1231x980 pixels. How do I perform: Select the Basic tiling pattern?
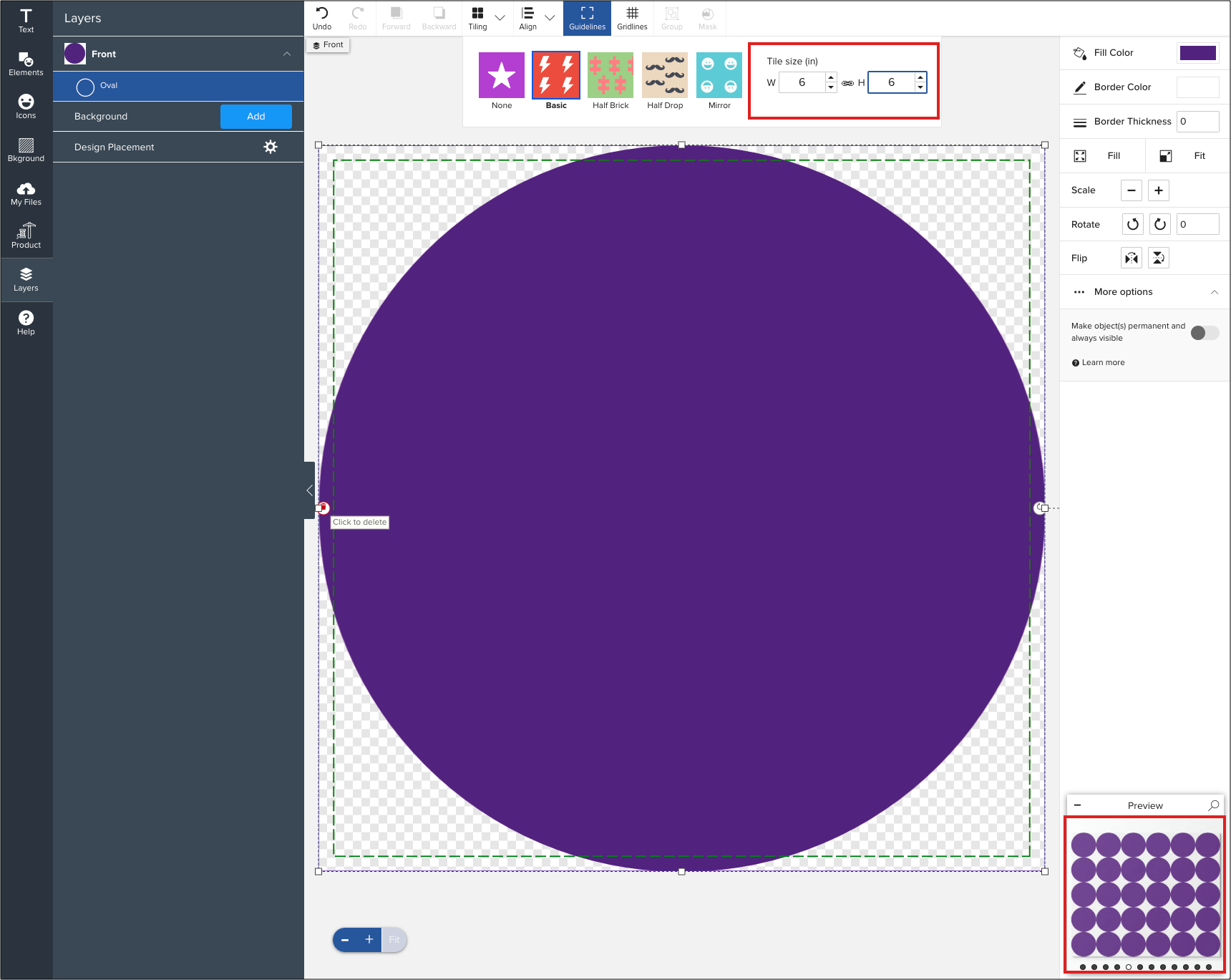[x=556, y=75]
